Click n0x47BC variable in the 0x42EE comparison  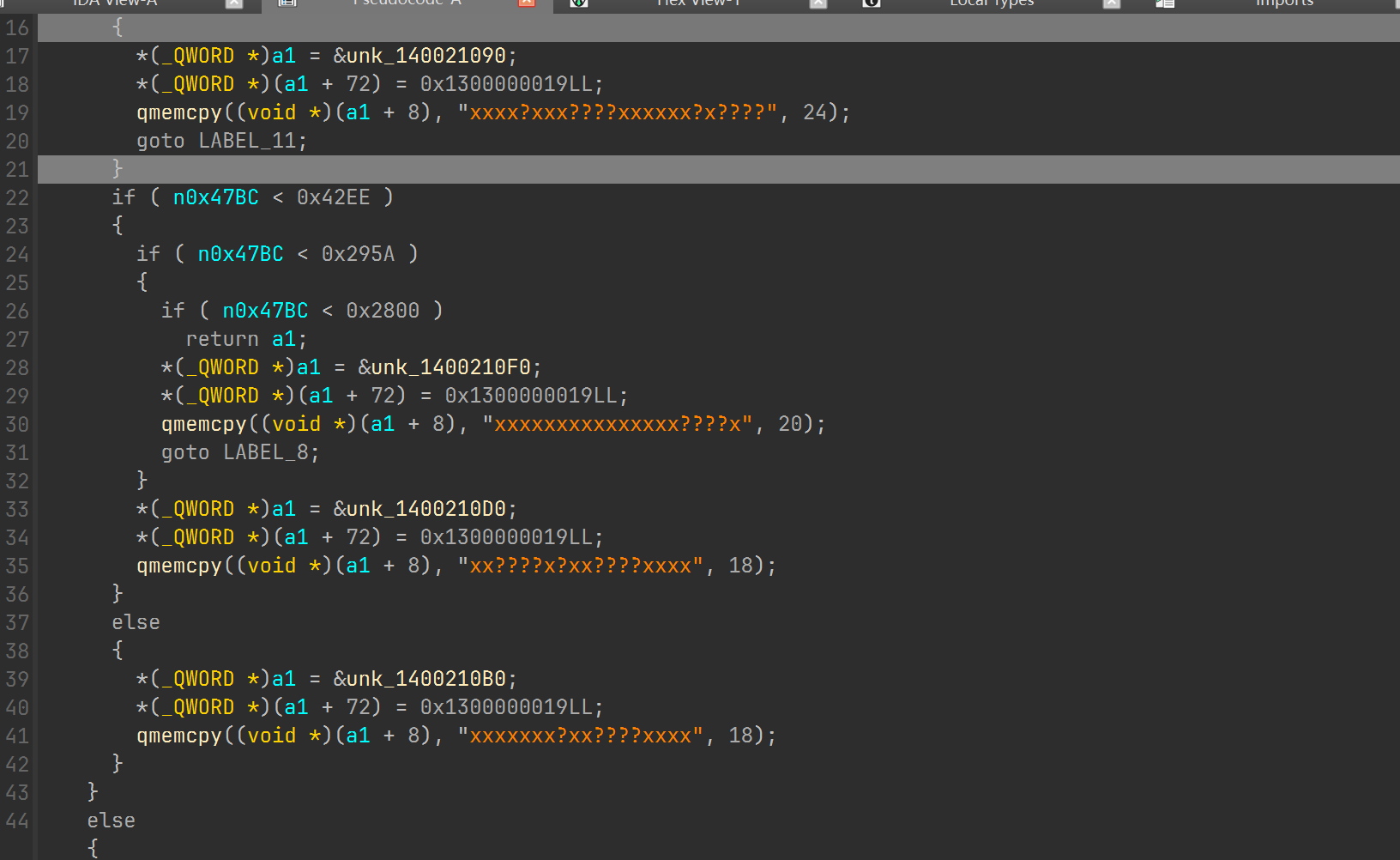coord(215,197)
